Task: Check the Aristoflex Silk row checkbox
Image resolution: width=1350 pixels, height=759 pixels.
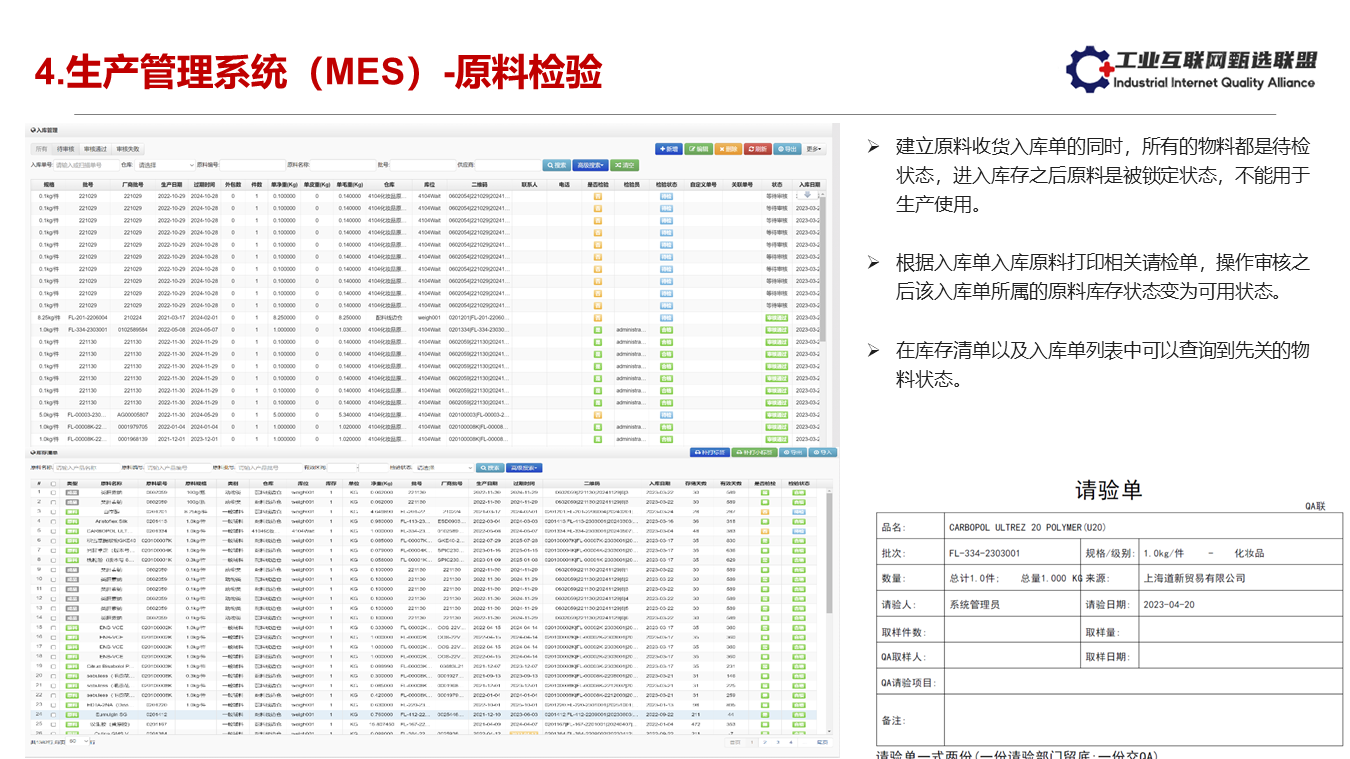Action: [x=53, y=521]
